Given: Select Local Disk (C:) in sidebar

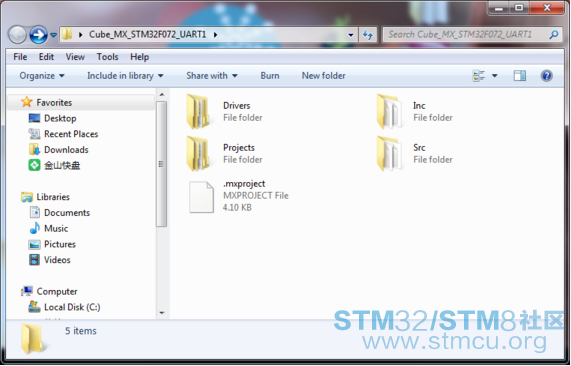Looking at the screenshot, I should click(64, 307).
